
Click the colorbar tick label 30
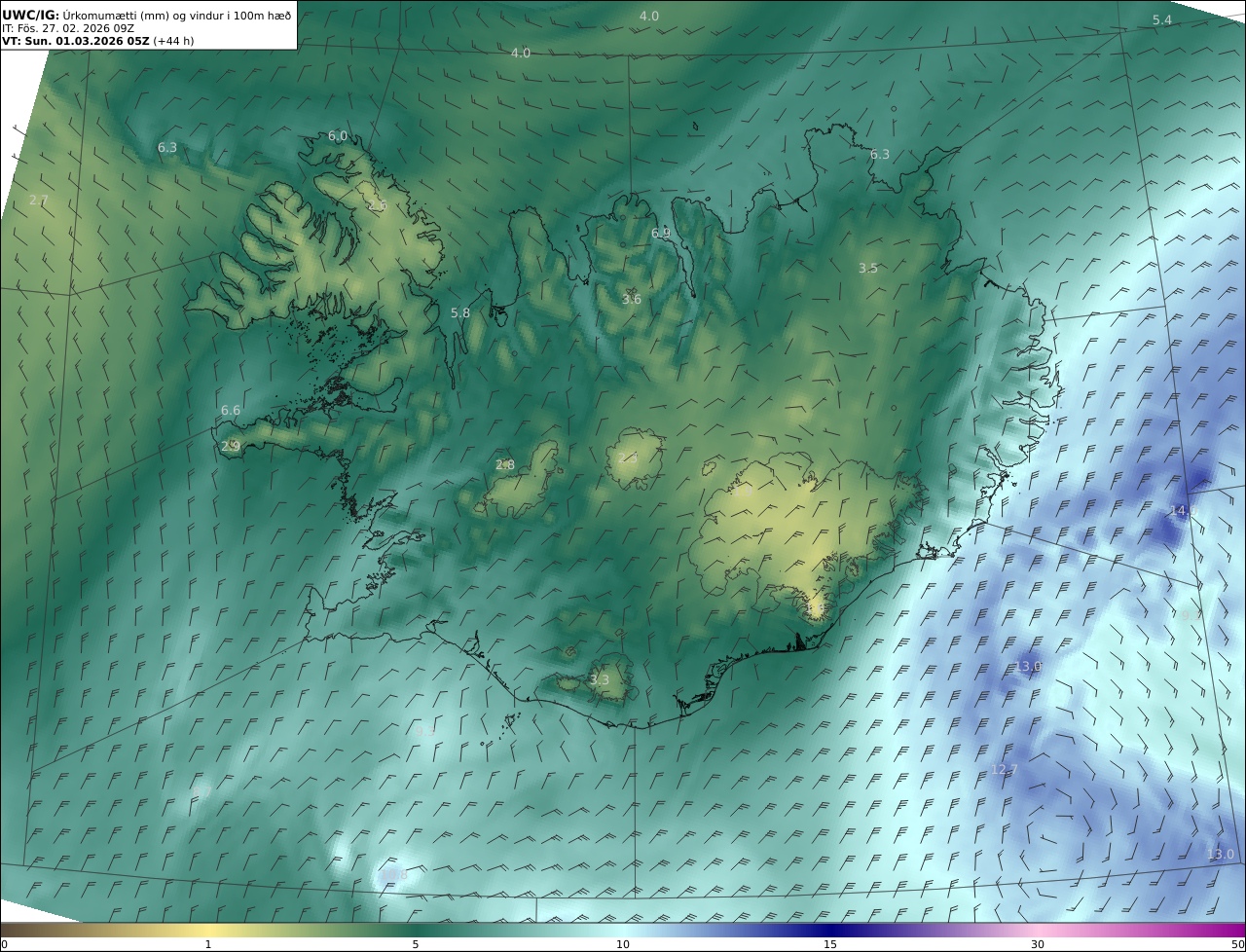click(1038, 944)
